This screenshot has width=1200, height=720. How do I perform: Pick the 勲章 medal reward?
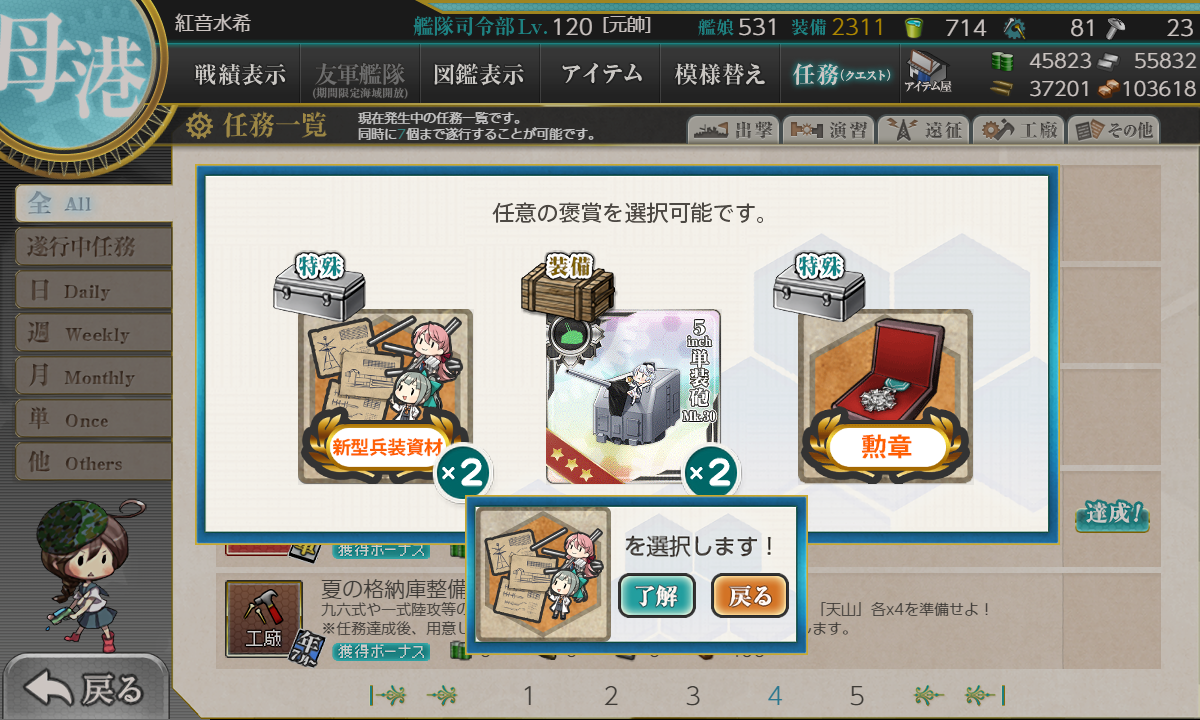(885, 396)
